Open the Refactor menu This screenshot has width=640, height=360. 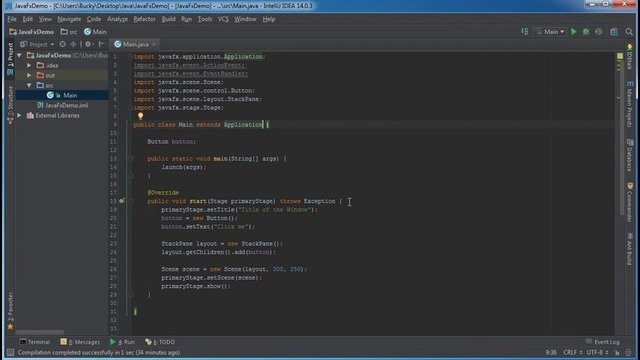[x=144, y=19]
